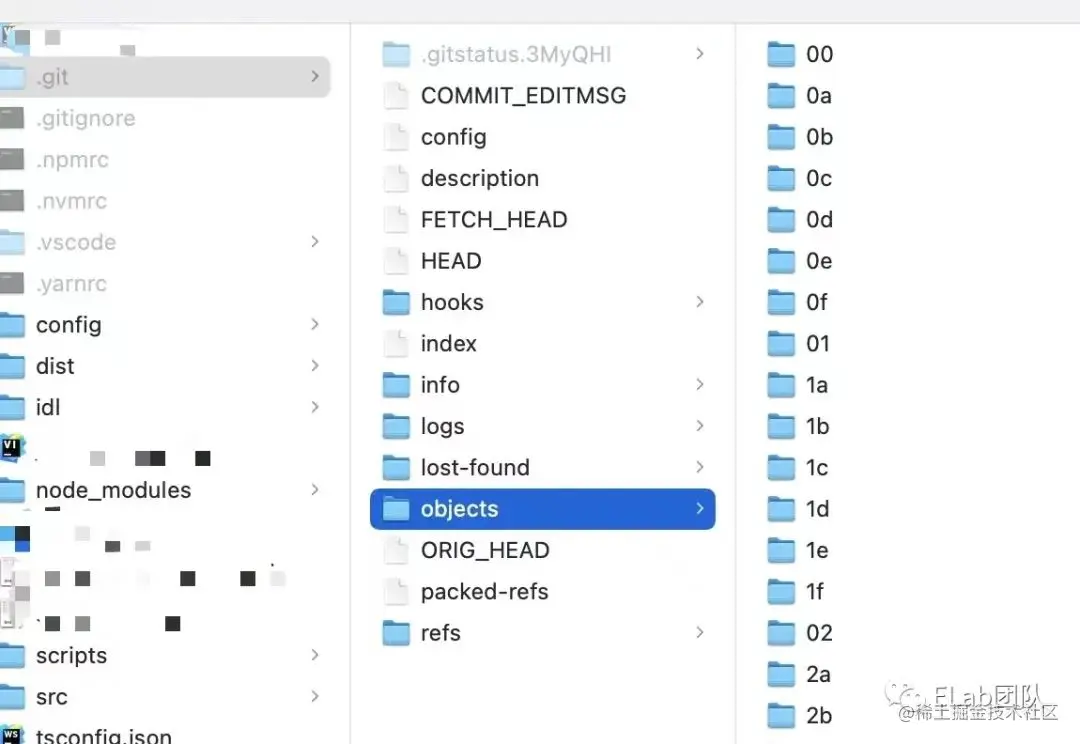
Task: Select the 02 folder name
Action: tap(820, 633)
